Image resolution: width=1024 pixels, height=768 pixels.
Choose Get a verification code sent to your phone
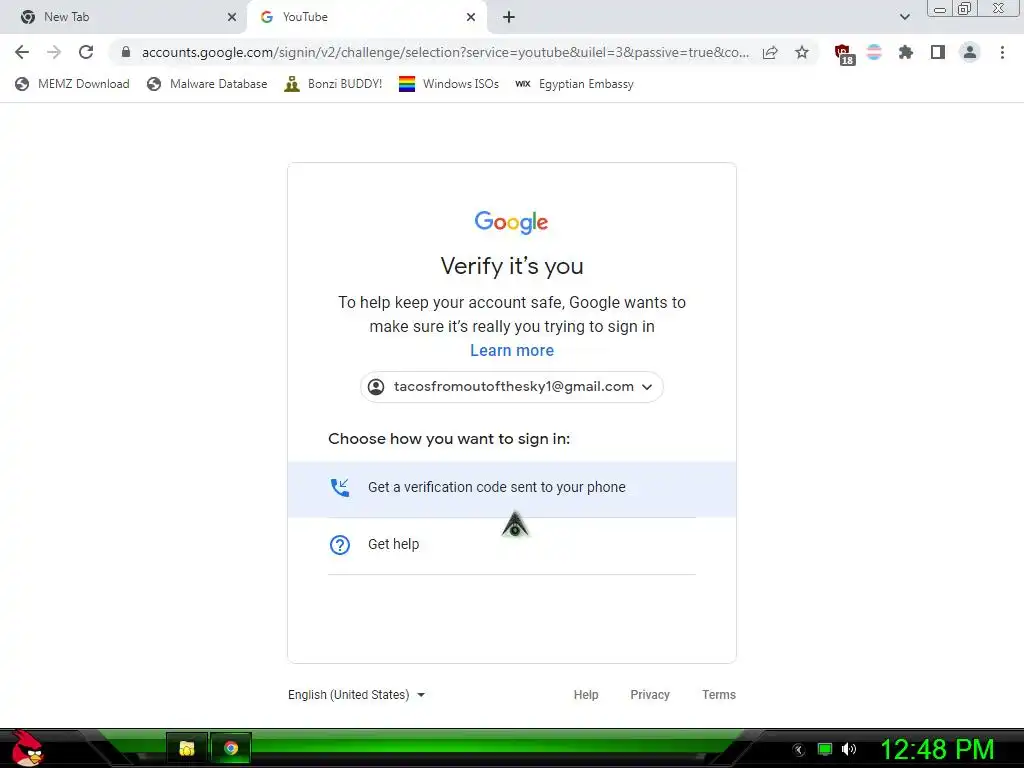512,489
